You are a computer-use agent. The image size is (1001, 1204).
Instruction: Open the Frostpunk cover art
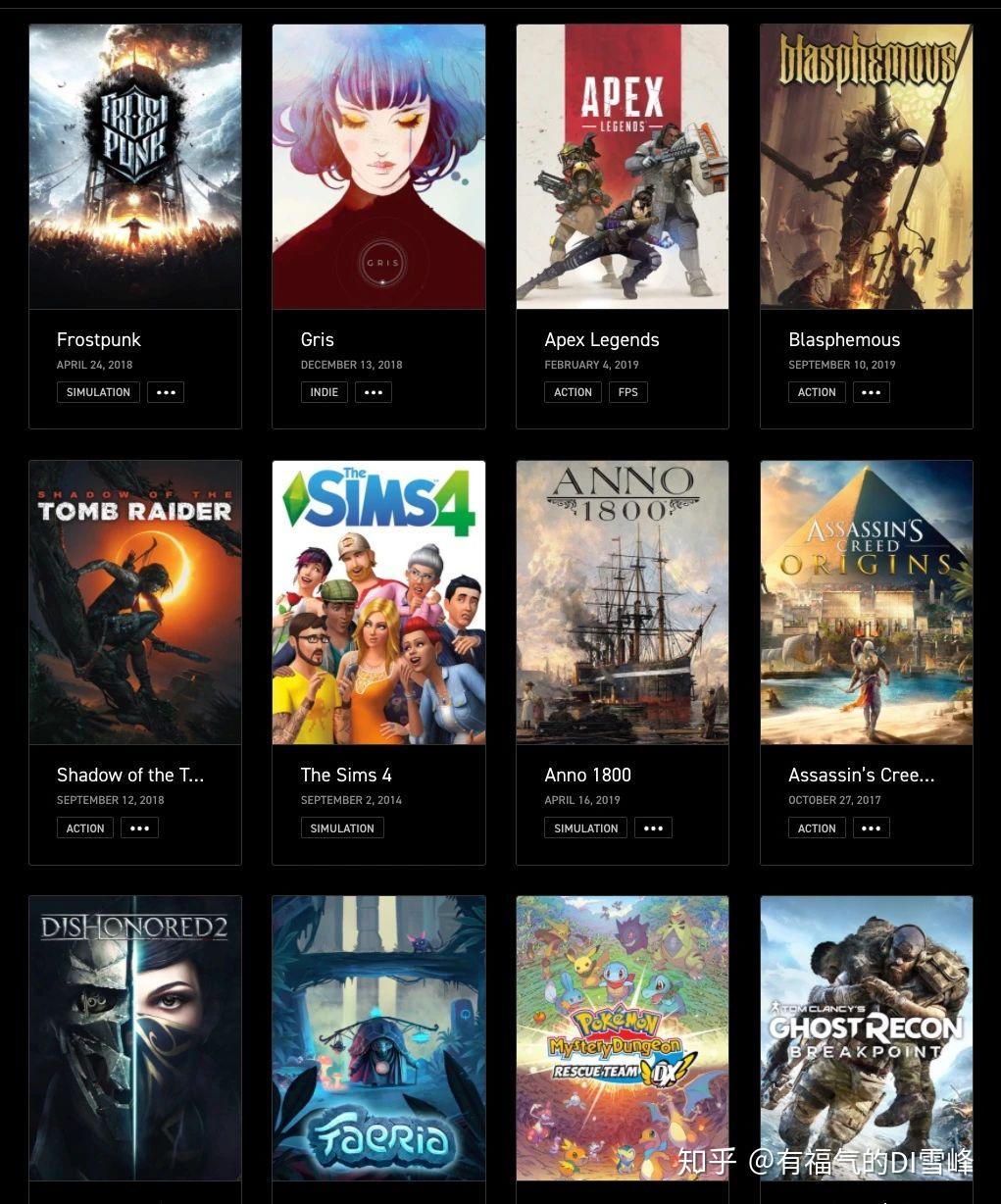(135, 167)
